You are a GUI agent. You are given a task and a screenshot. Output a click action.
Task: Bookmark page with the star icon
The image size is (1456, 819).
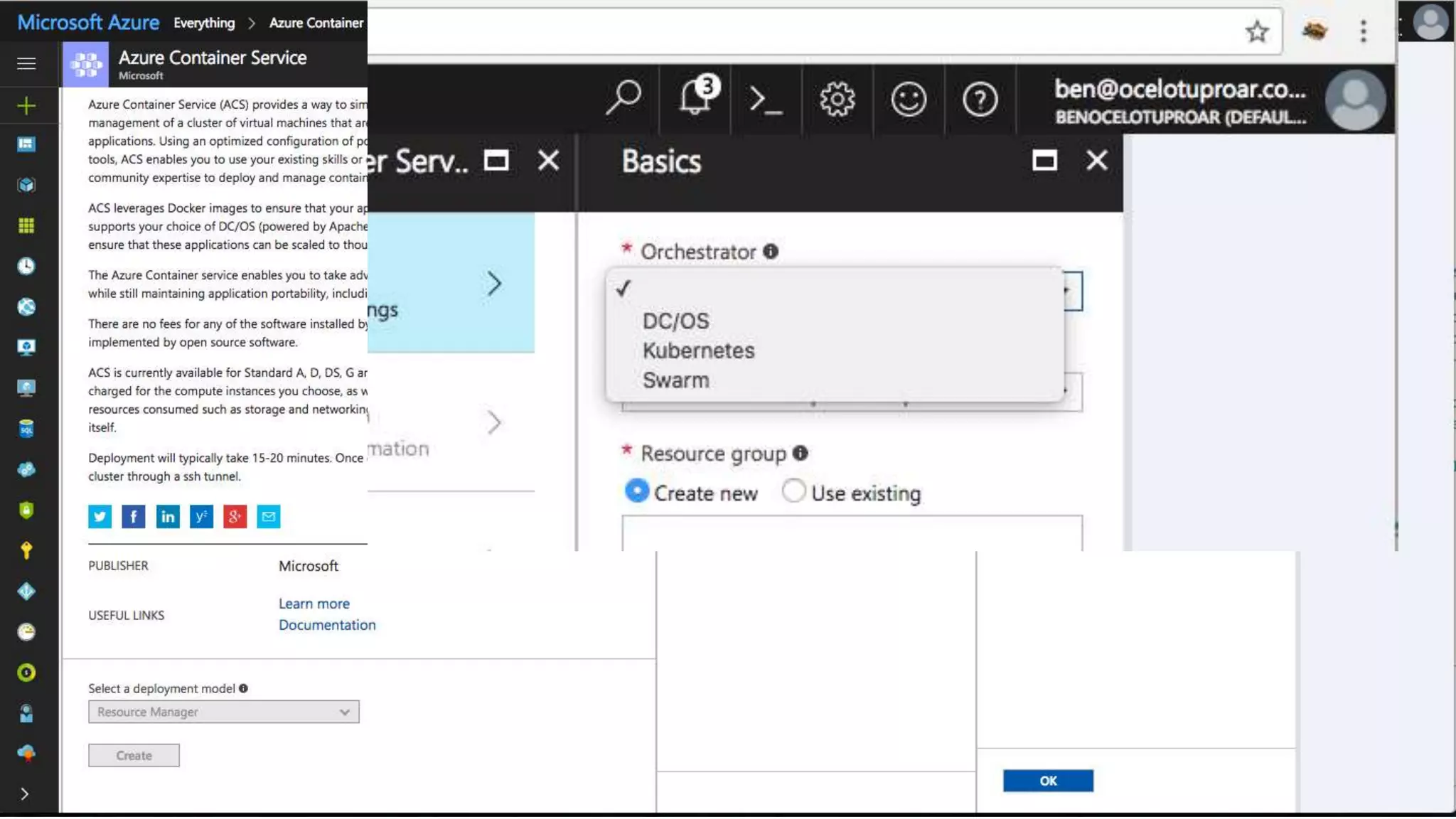pyautogui.click(x=1256, y=31)
